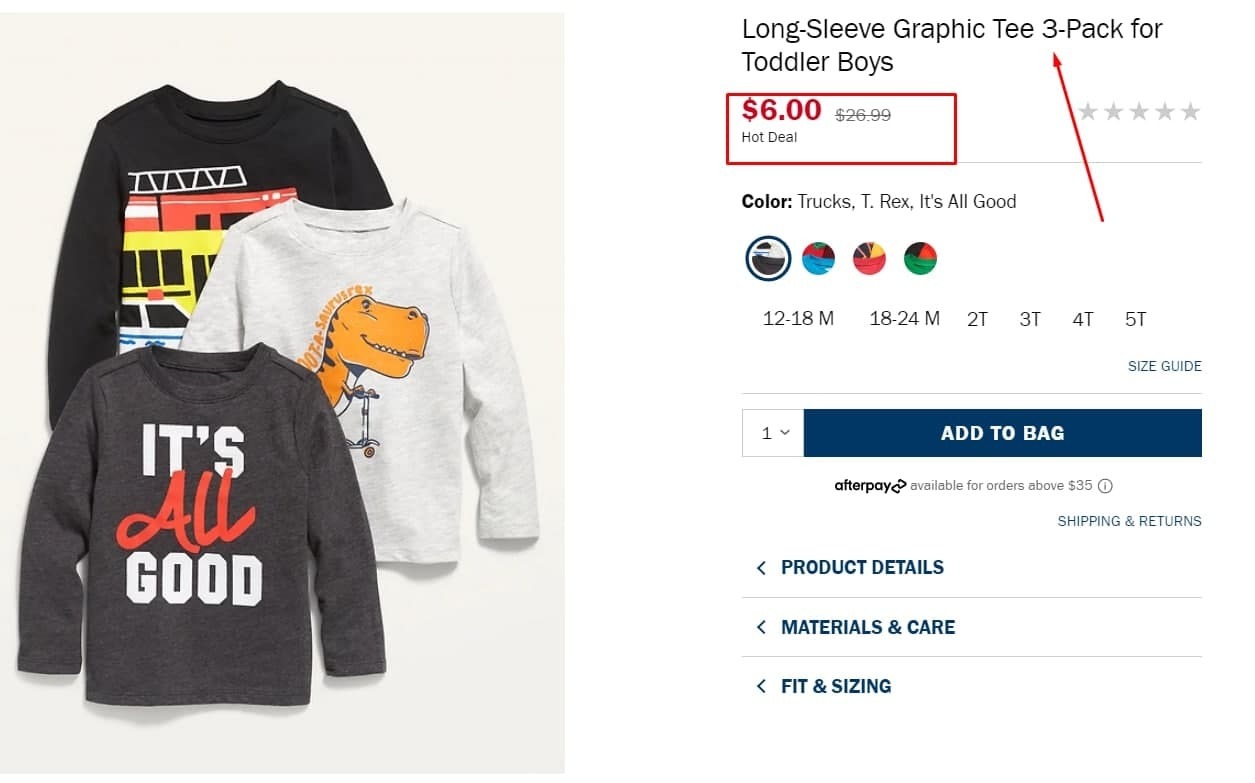
Task: Click the first rating star
Action: click(x=1087, y=112)
